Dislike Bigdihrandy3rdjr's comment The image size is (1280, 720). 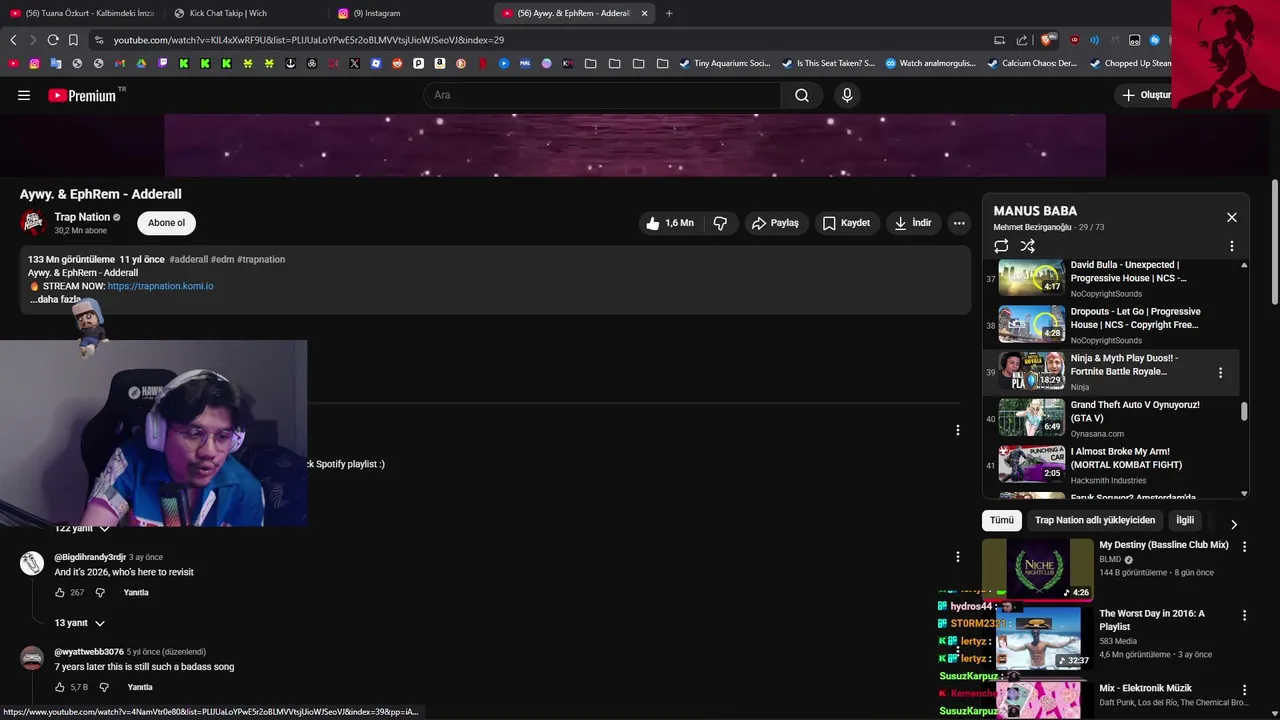tap(100, 593)
